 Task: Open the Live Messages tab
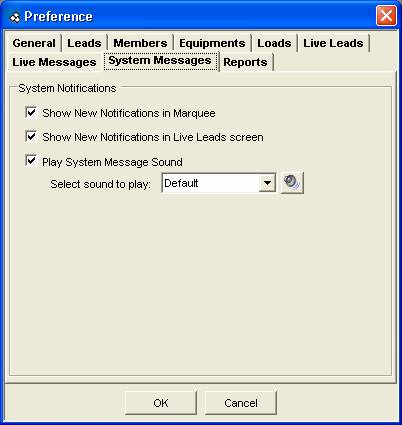54,62
